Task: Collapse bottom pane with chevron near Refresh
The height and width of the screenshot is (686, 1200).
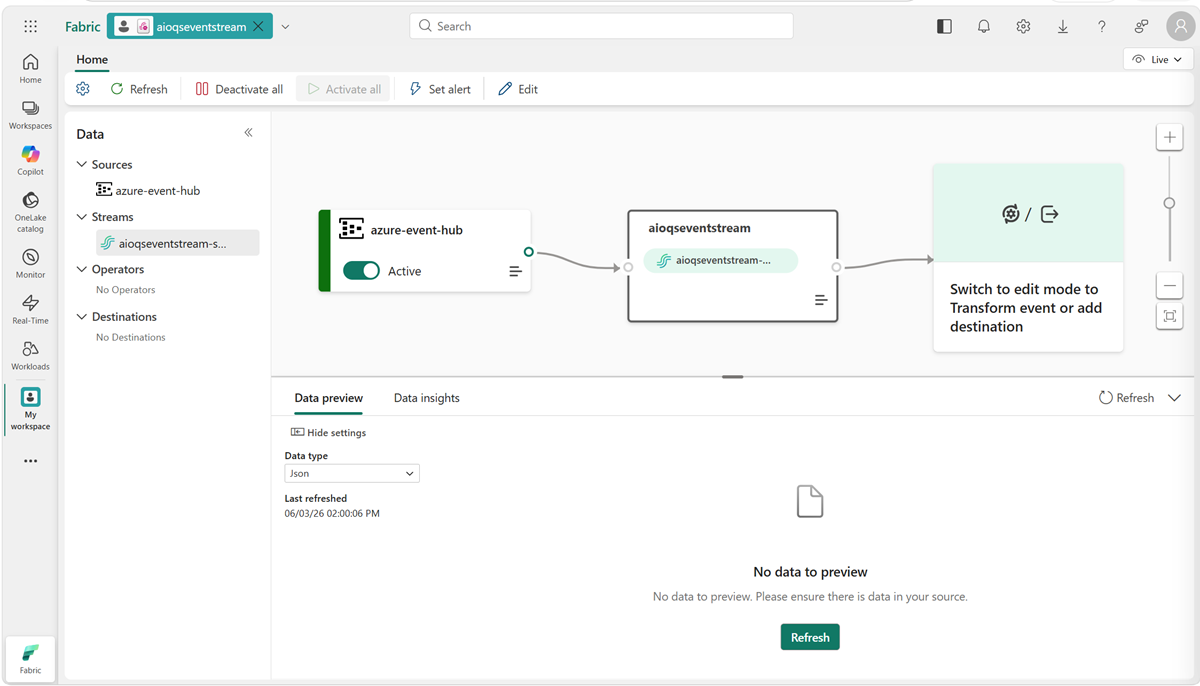Action: point(1174,398)
